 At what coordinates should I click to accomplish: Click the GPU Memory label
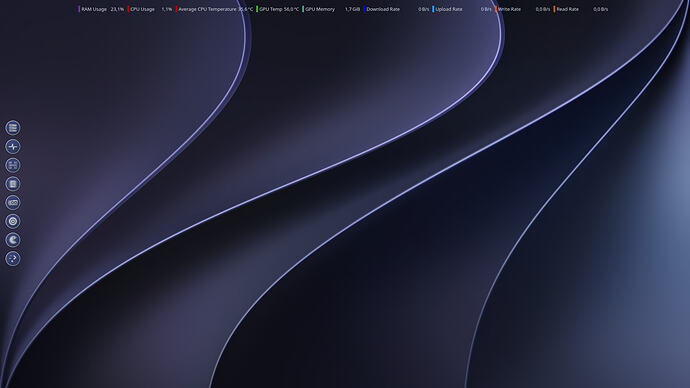pos(320,9)
